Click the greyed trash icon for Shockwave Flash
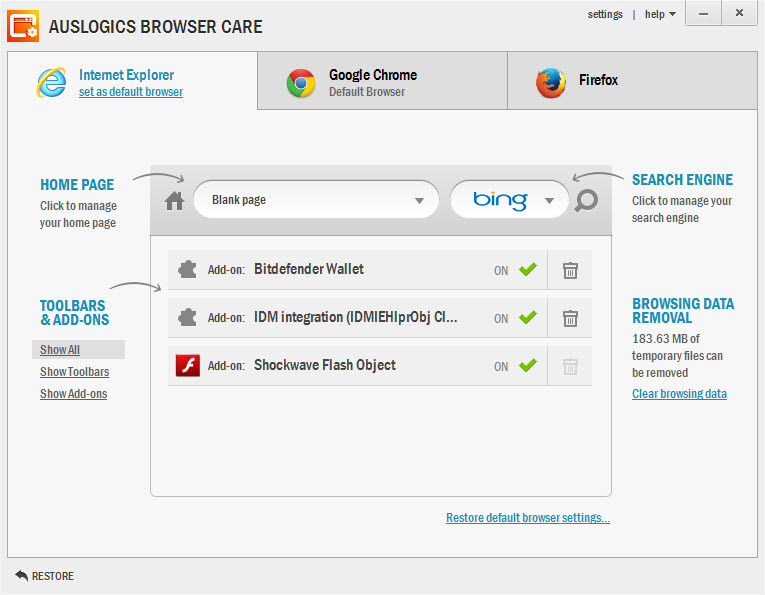 (570, 366)
